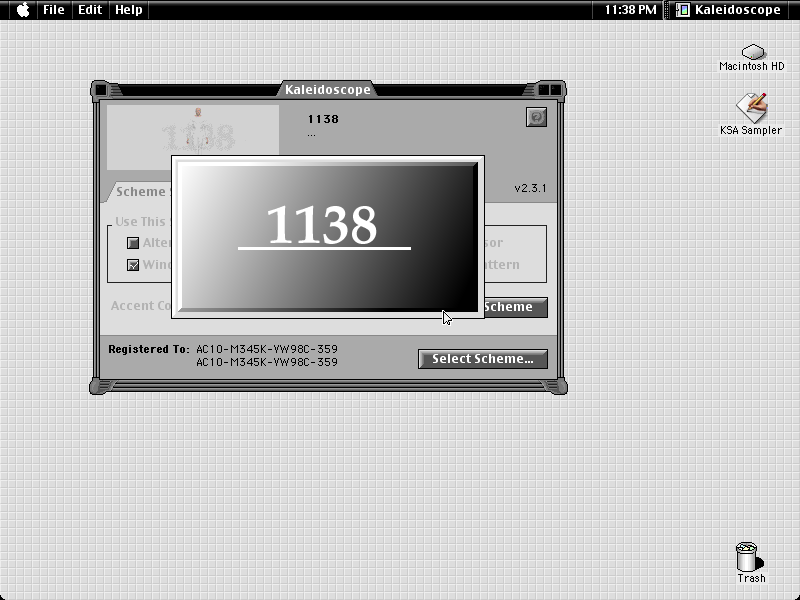
Task: Open the Edit menu
Action: click(x=90, y=10)
